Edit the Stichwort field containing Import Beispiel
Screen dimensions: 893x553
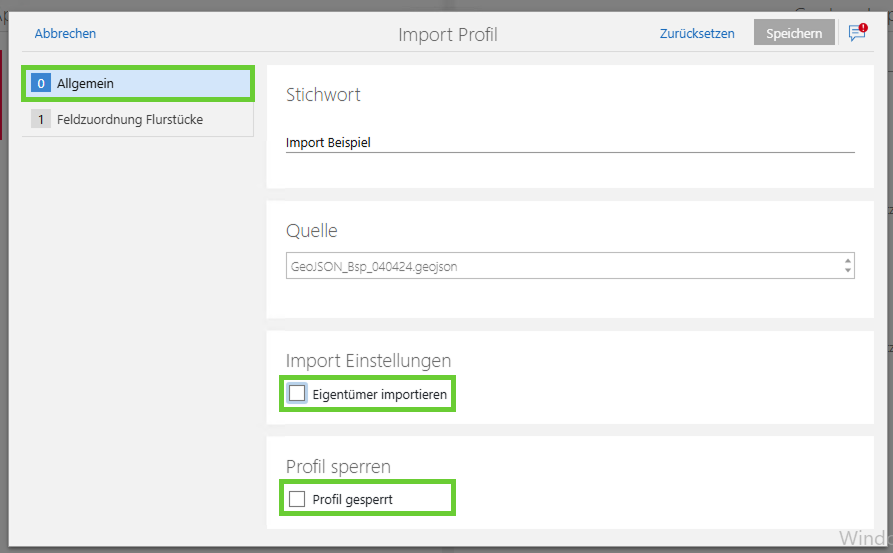tap(570, 142)
